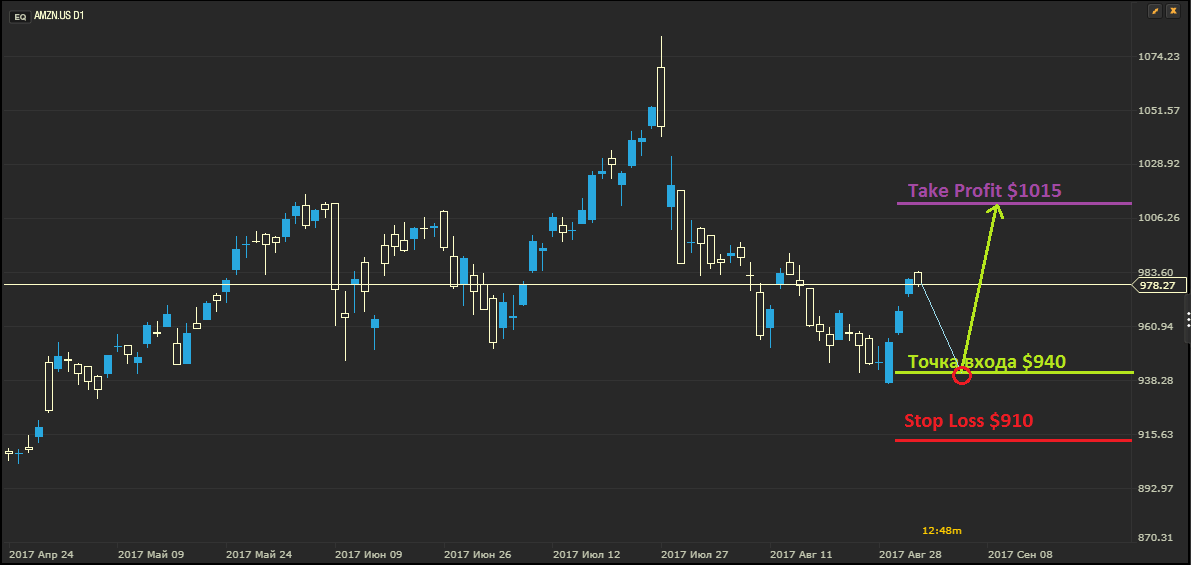Click the 2017 Июл 12 date label
Viewport: 1191px width, 565px height.
[x=587, y=554]
